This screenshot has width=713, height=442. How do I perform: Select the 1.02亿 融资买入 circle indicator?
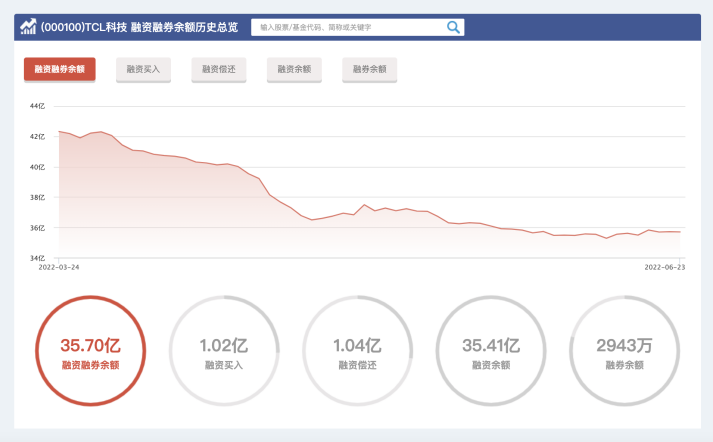224,353
